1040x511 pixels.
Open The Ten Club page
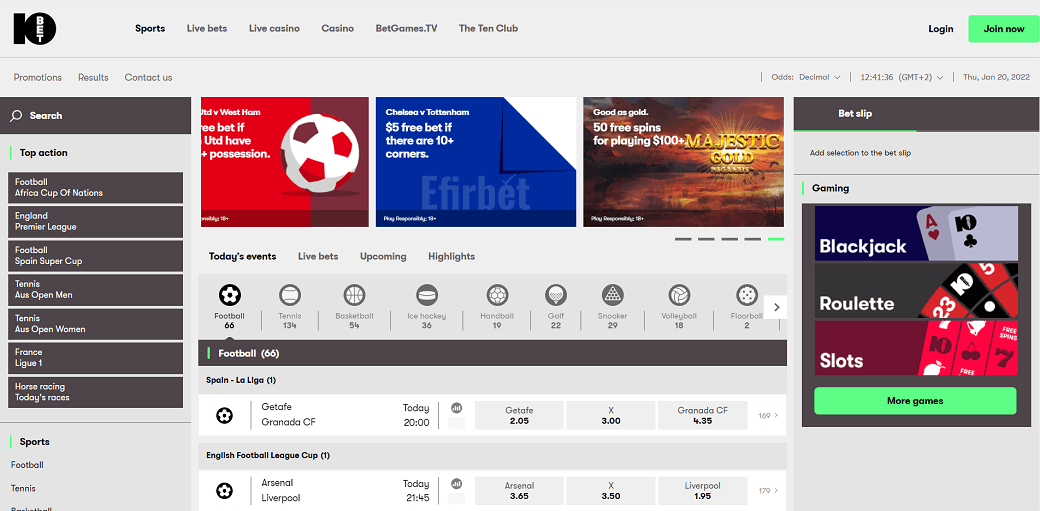488,29
